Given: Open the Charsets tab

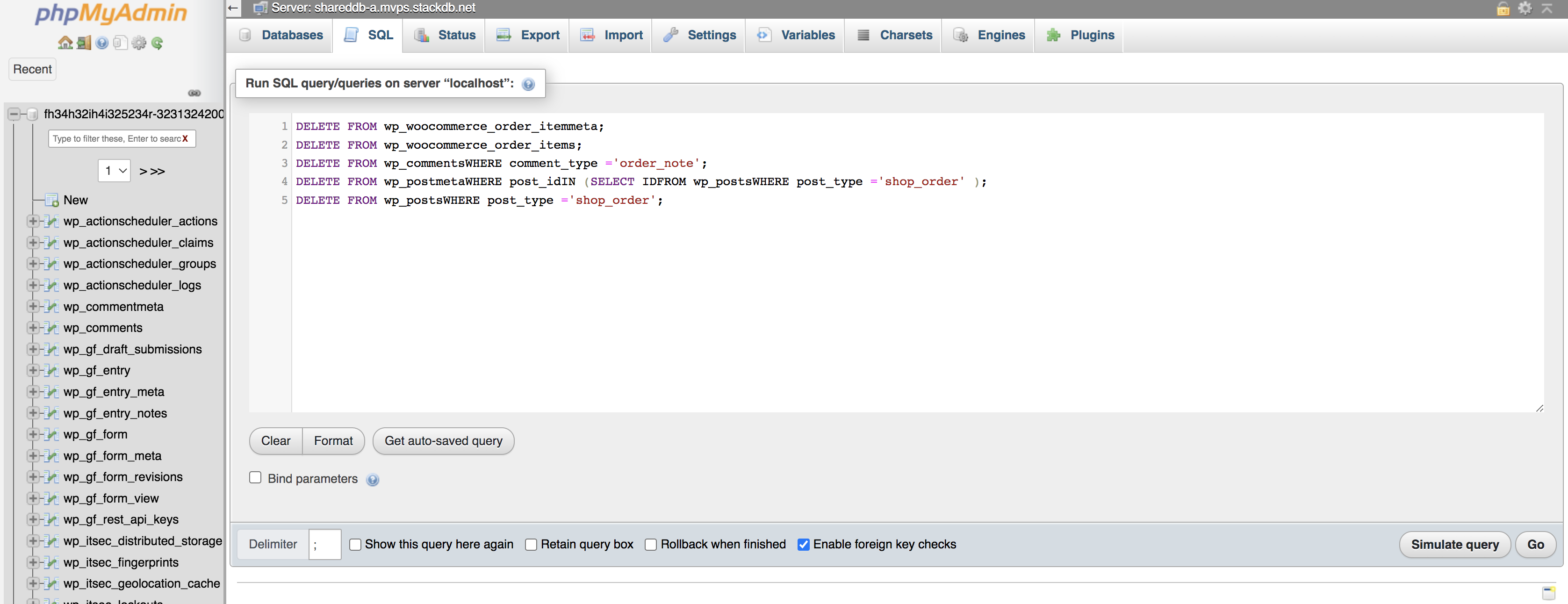Looking at the screenshot, I should tap(893, 36).
